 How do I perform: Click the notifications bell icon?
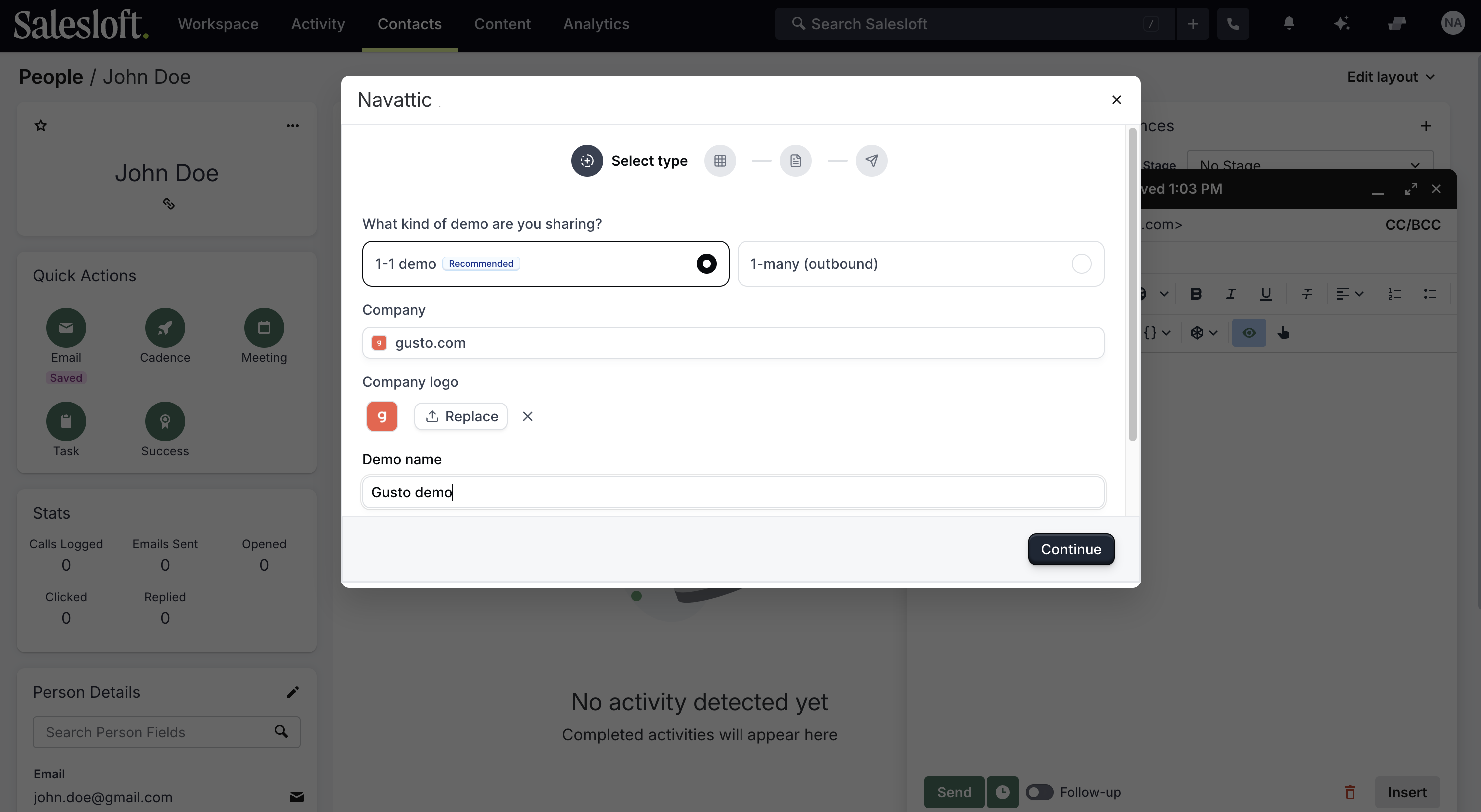(1289, 23)
